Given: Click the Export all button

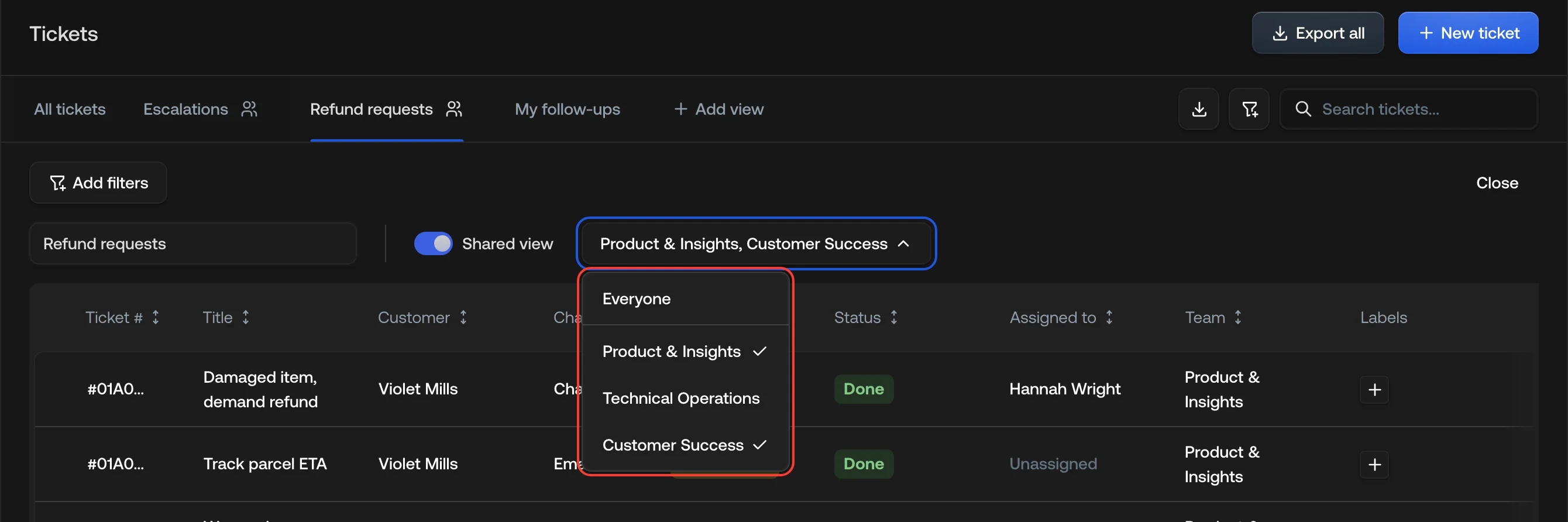Looking at the screenshot, I should (x=1317, y=33).
